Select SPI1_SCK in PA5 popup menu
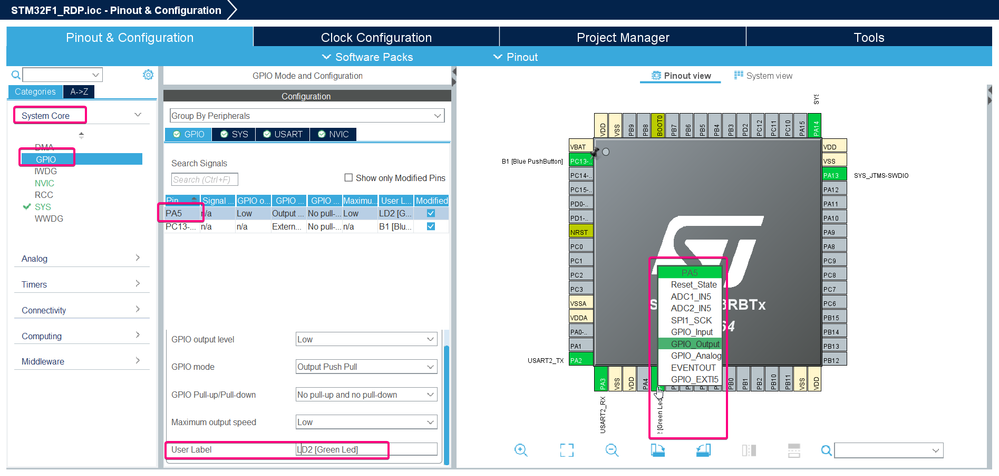 691,320
